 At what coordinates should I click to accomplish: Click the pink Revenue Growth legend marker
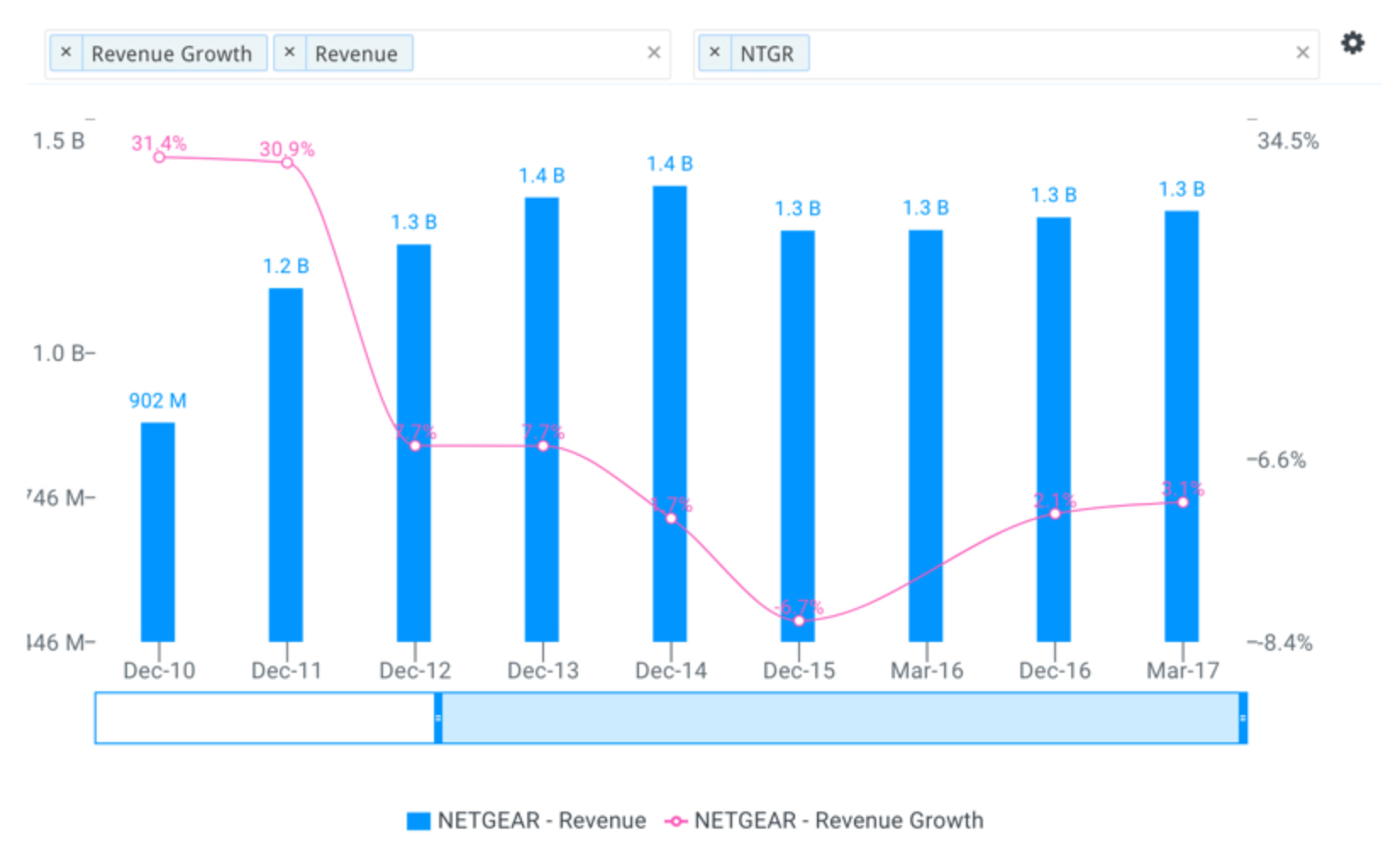[675, 821]
